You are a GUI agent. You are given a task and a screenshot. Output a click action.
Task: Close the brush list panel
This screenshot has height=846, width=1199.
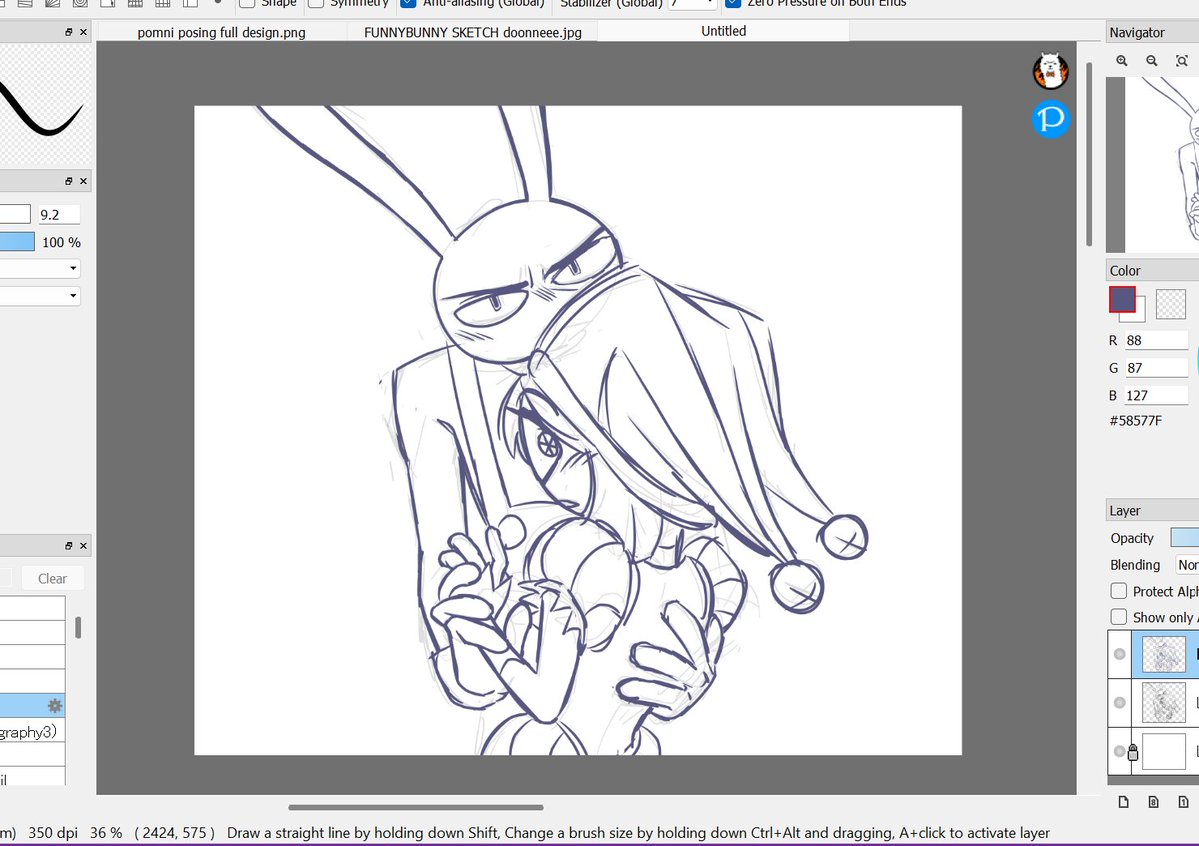tap(83, 545)
